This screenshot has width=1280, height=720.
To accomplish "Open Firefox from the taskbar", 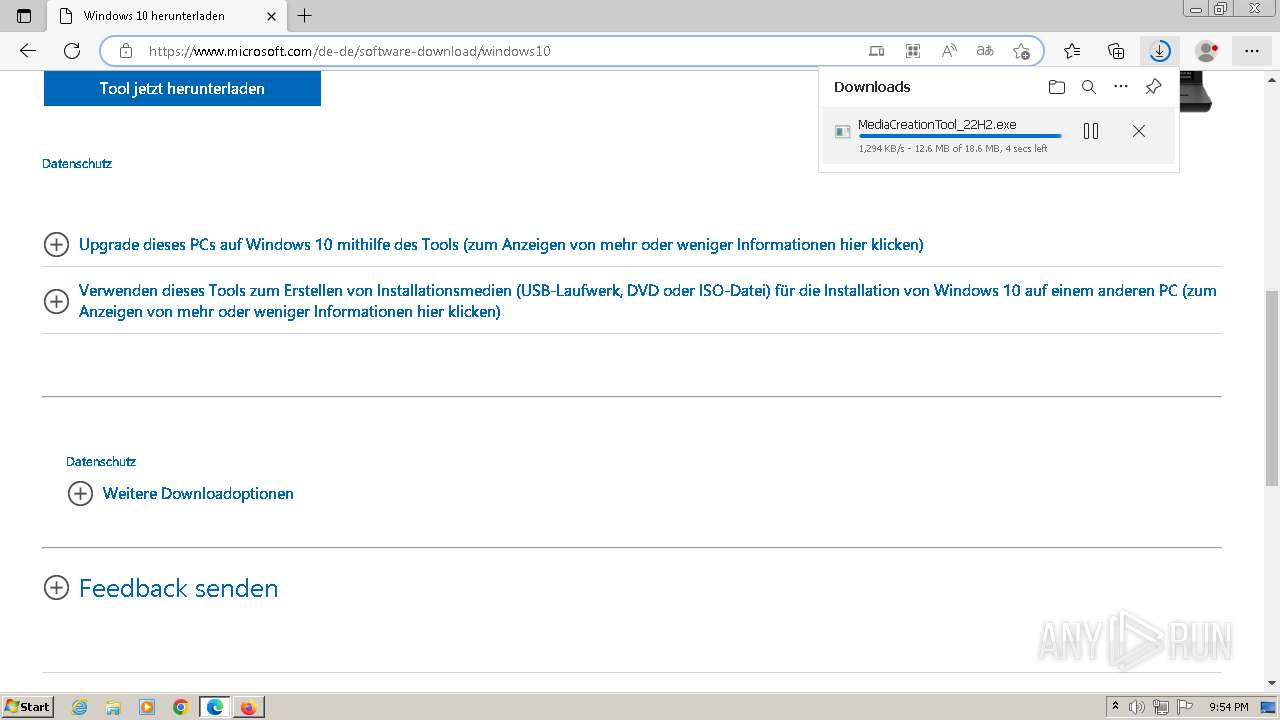I will 248,707.
